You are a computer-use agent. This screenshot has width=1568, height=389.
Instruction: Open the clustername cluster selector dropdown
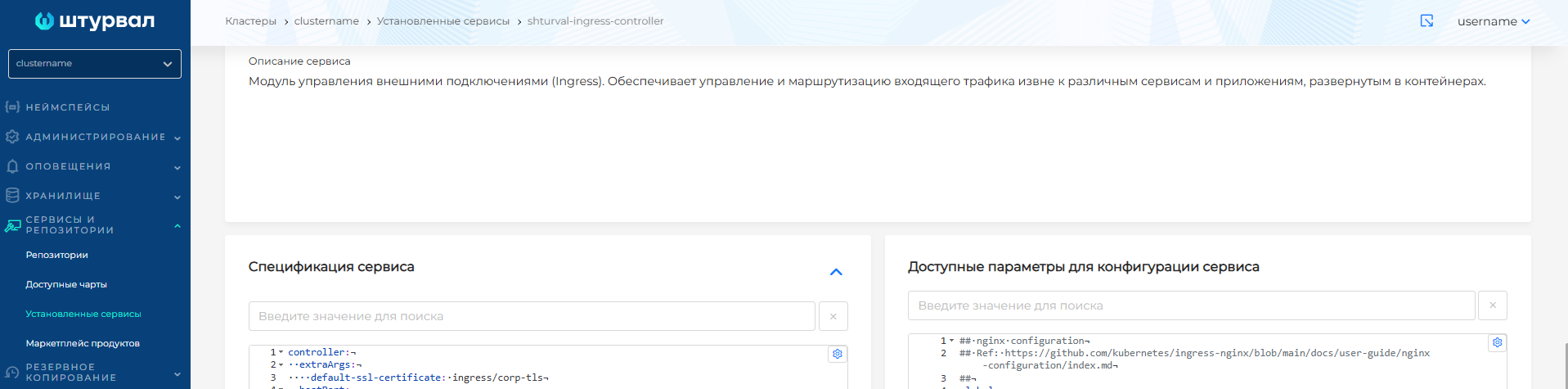95,64
